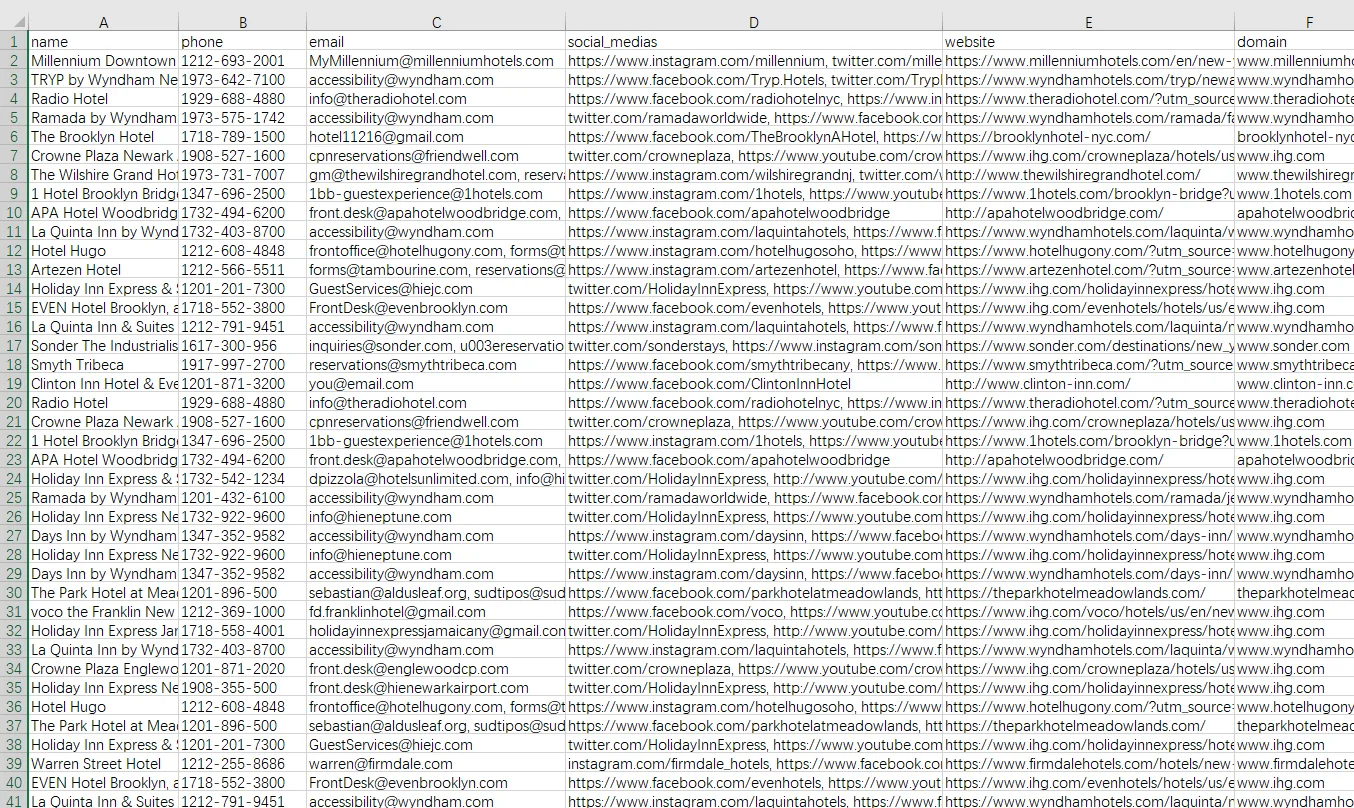The width and height of the screenshot is (1354, 808).
Task: Select 'Artezen Hotel' name cell
Action: pyautogui.click(x=104, y=270)
